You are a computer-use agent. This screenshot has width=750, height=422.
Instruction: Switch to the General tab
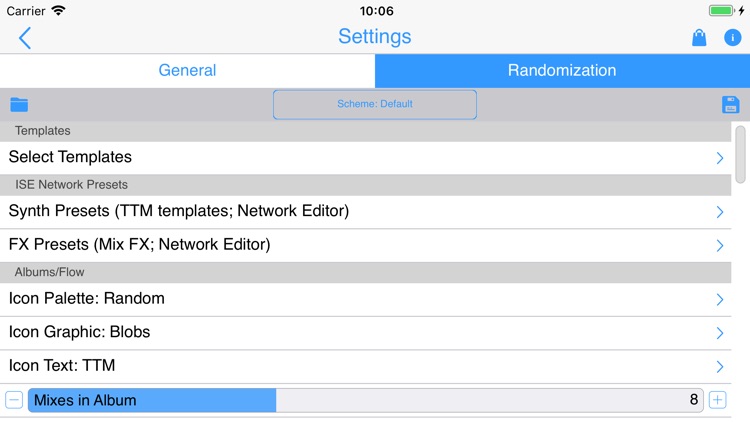188,70
